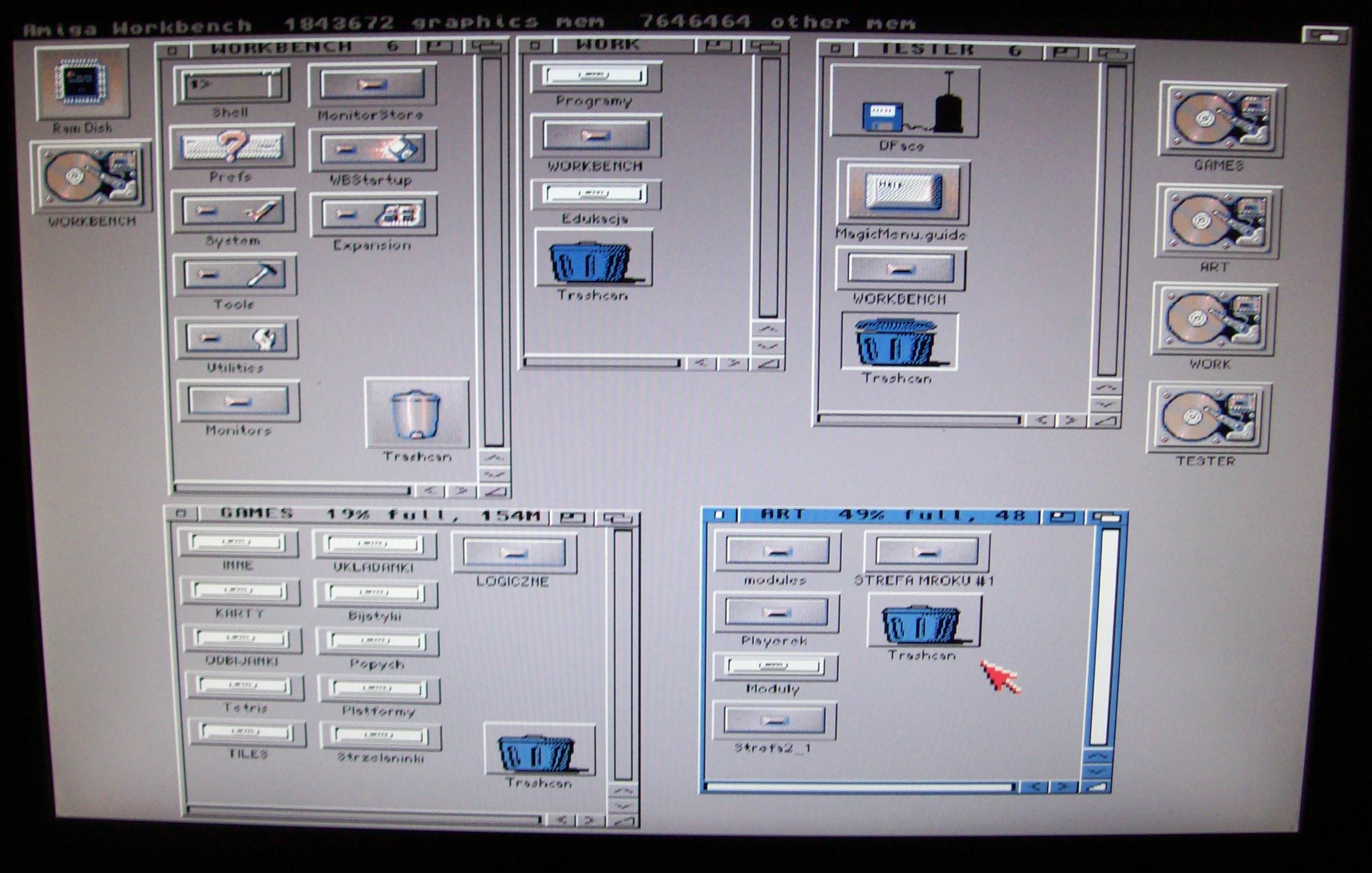
Task: Select the DFace icon in TESTER window
Action: pos(905,101)
